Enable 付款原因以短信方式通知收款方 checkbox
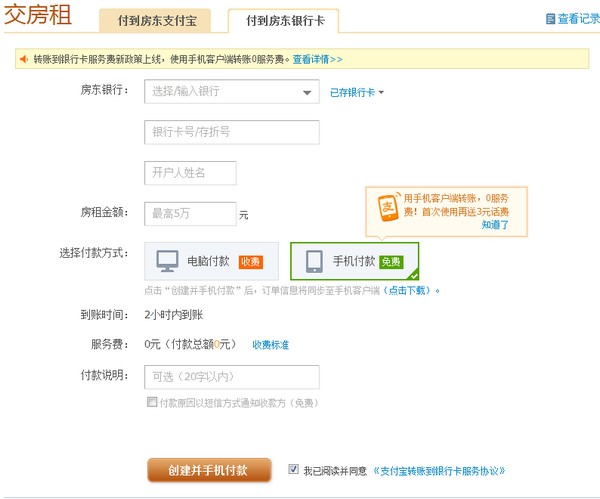600x499 pixels. point(152,402)
